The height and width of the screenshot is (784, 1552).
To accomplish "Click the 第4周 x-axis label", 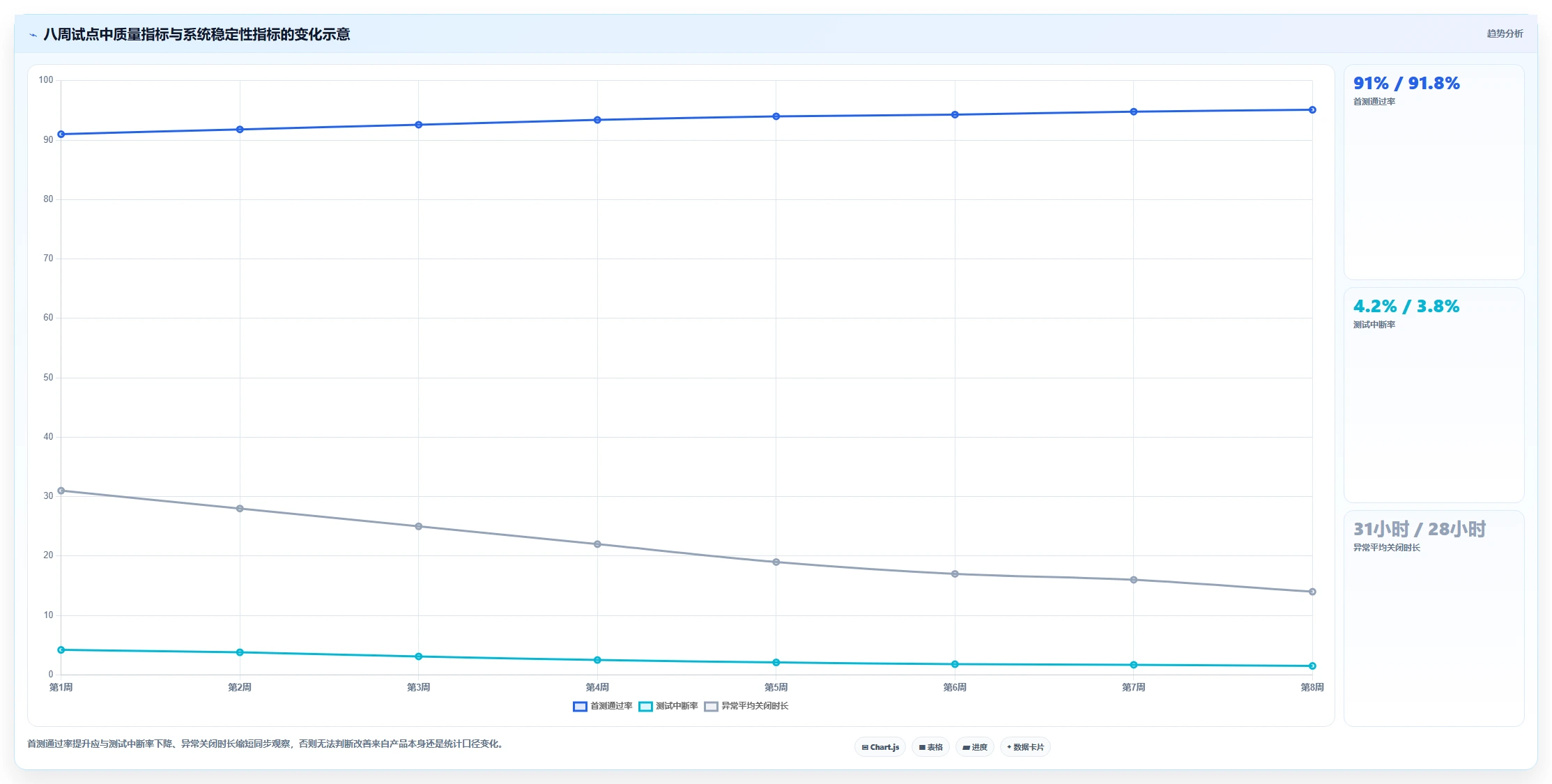I will (597, 687).
